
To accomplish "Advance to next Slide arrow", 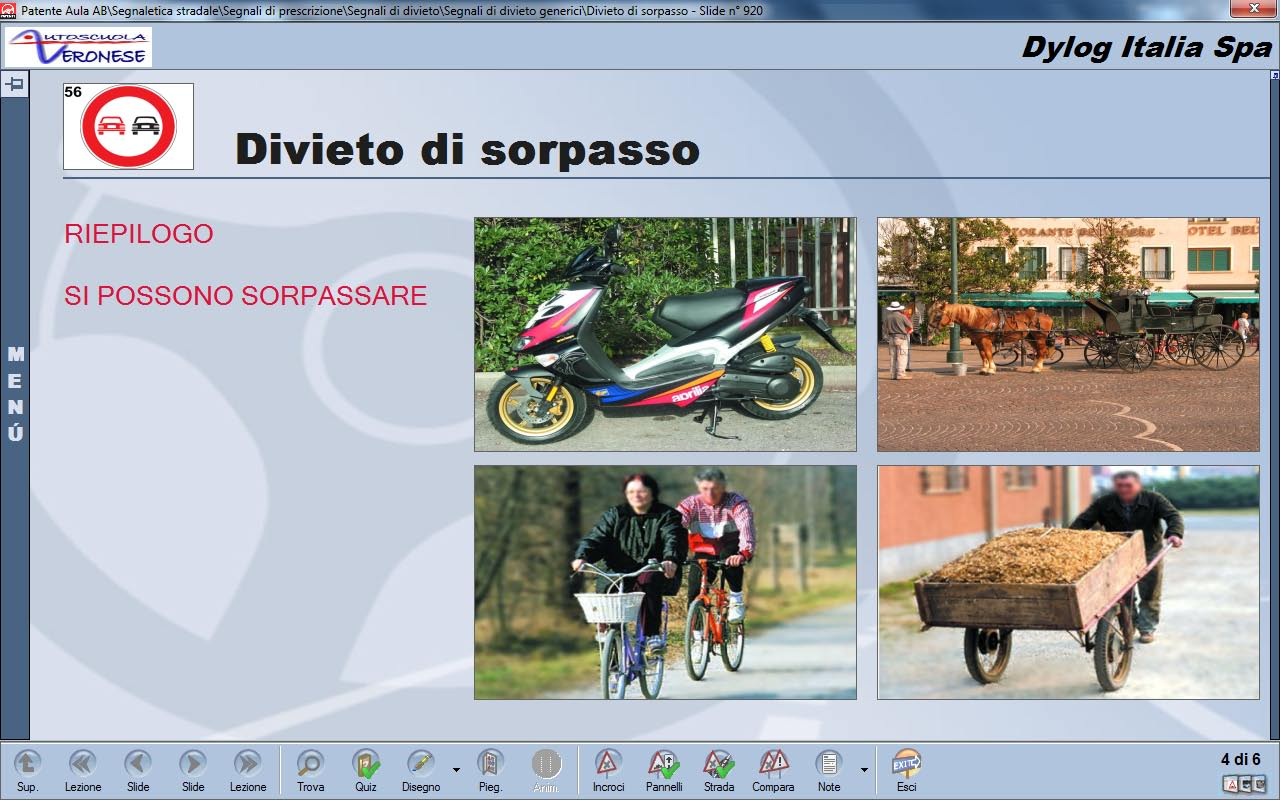I will (193, 770).
